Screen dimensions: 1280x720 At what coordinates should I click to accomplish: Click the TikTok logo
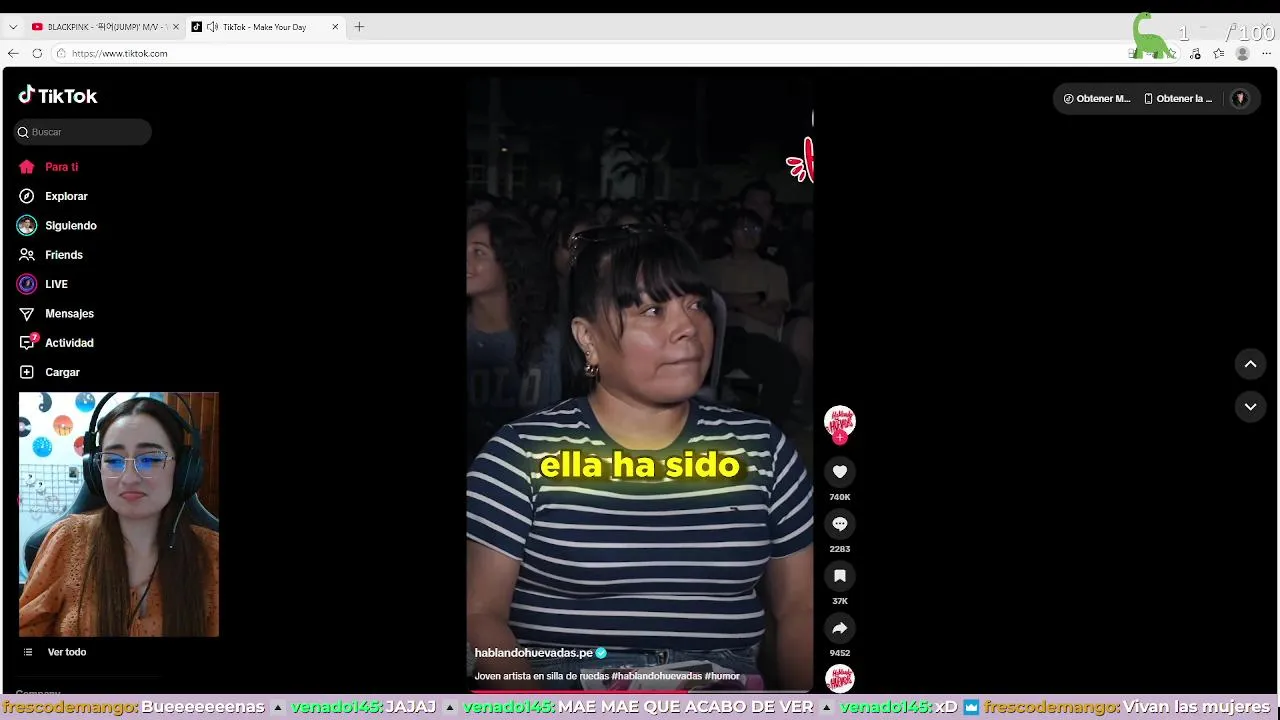click(x=58, y=95)
